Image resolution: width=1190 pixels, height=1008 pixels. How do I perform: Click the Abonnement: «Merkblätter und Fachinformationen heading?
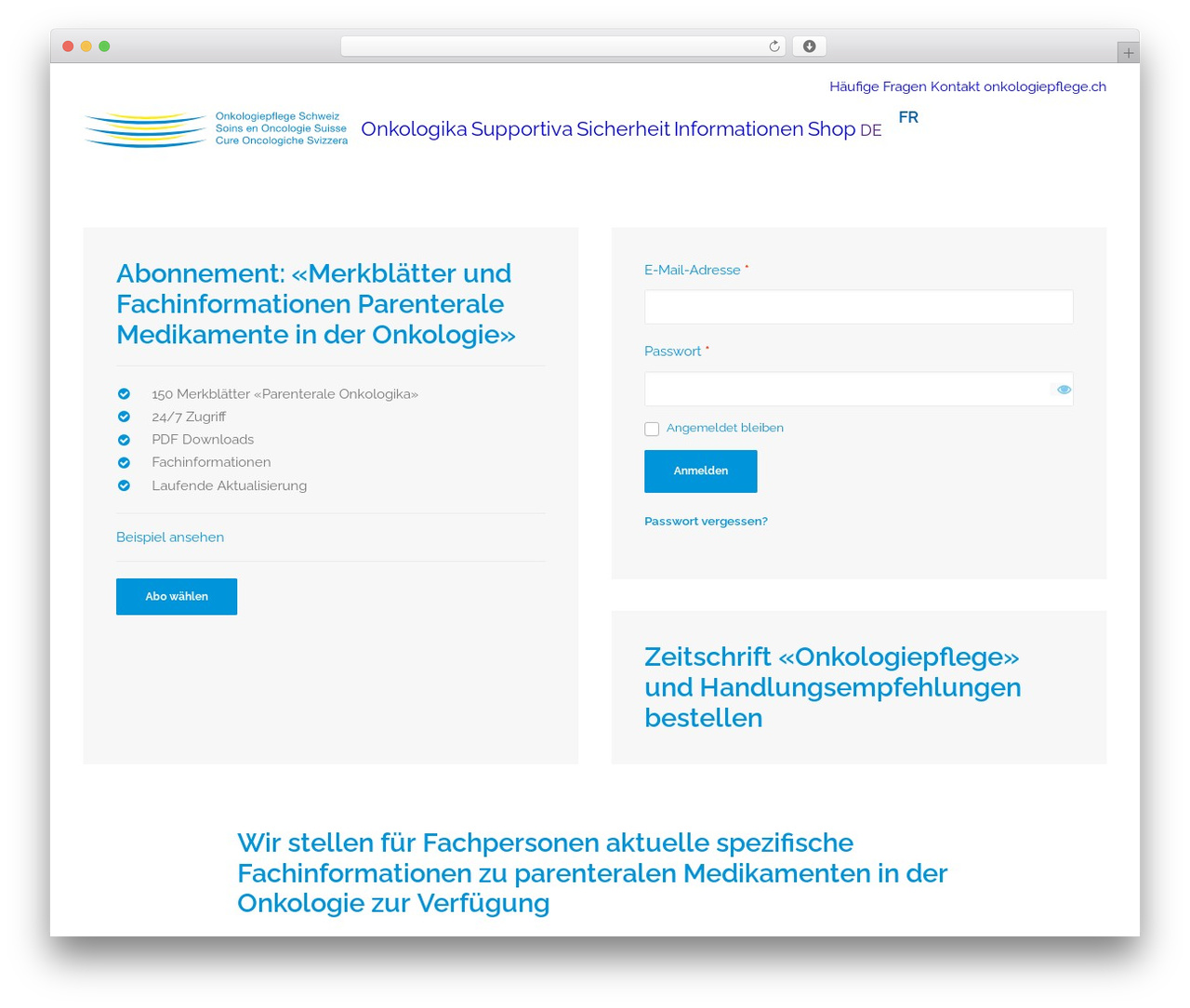(x=315, y=304)
